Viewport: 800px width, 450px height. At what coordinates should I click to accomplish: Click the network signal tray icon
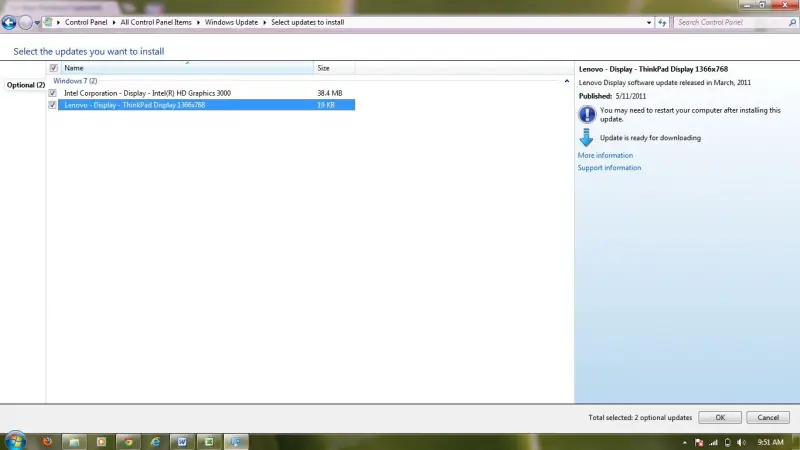(x=713, y=442)
